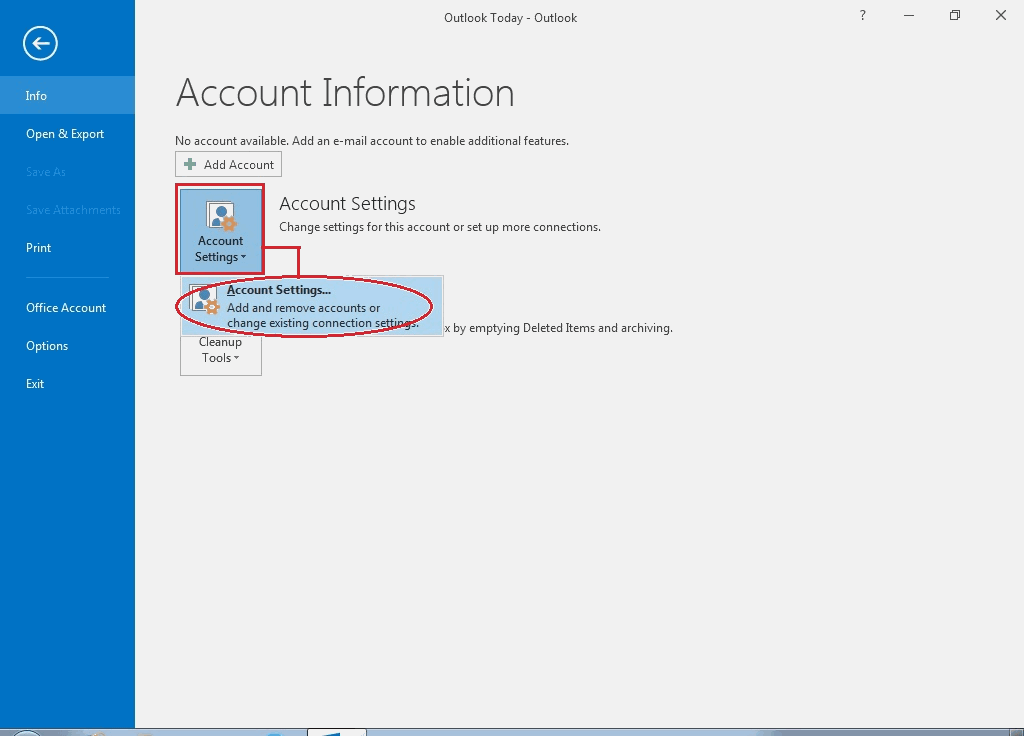Click the Add Account button
The height and width of the screenshot is (736, 1024).
click(x=229, y=165)
